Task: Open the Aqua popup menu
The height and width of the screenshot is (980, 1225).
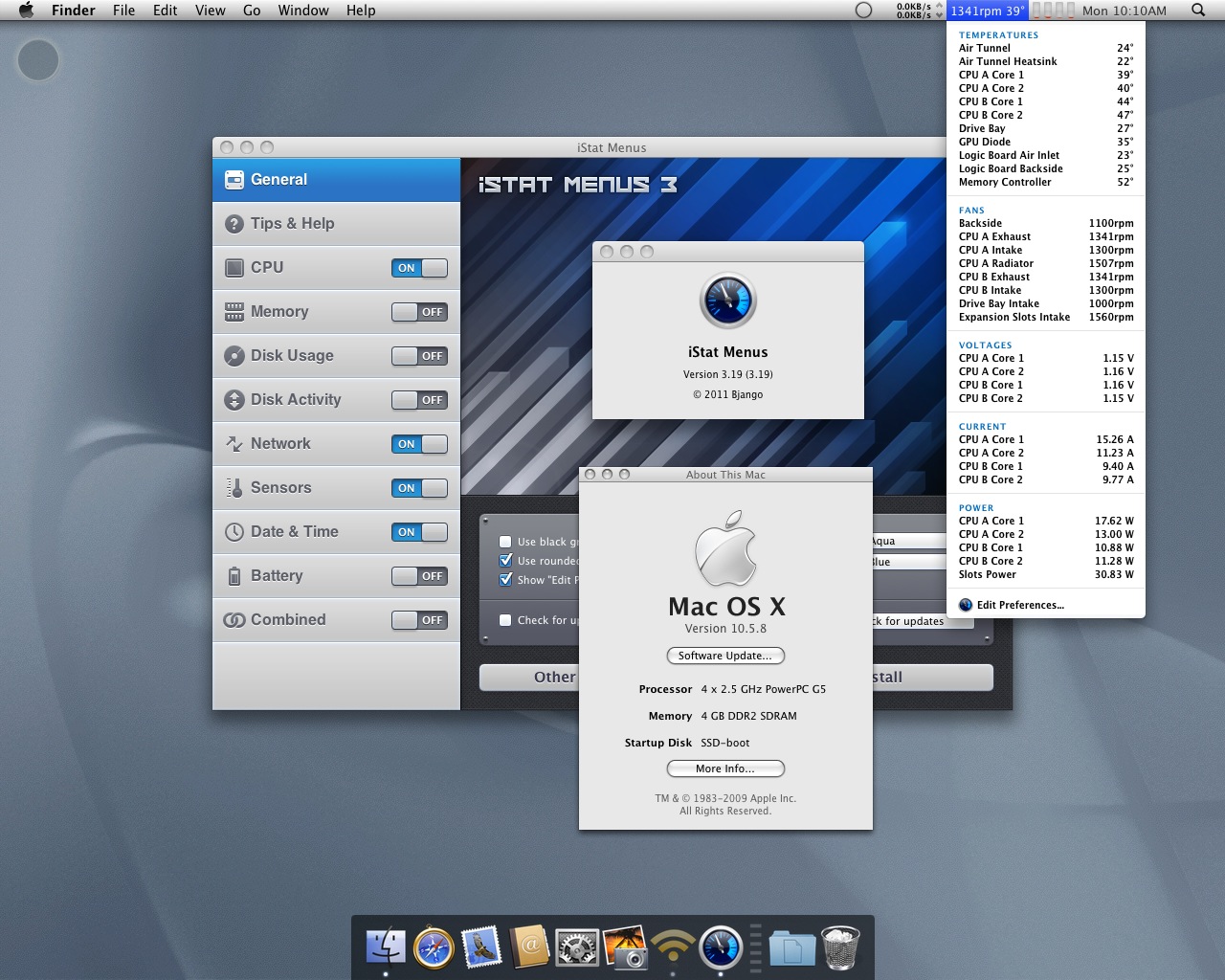Action: point(909,542)
